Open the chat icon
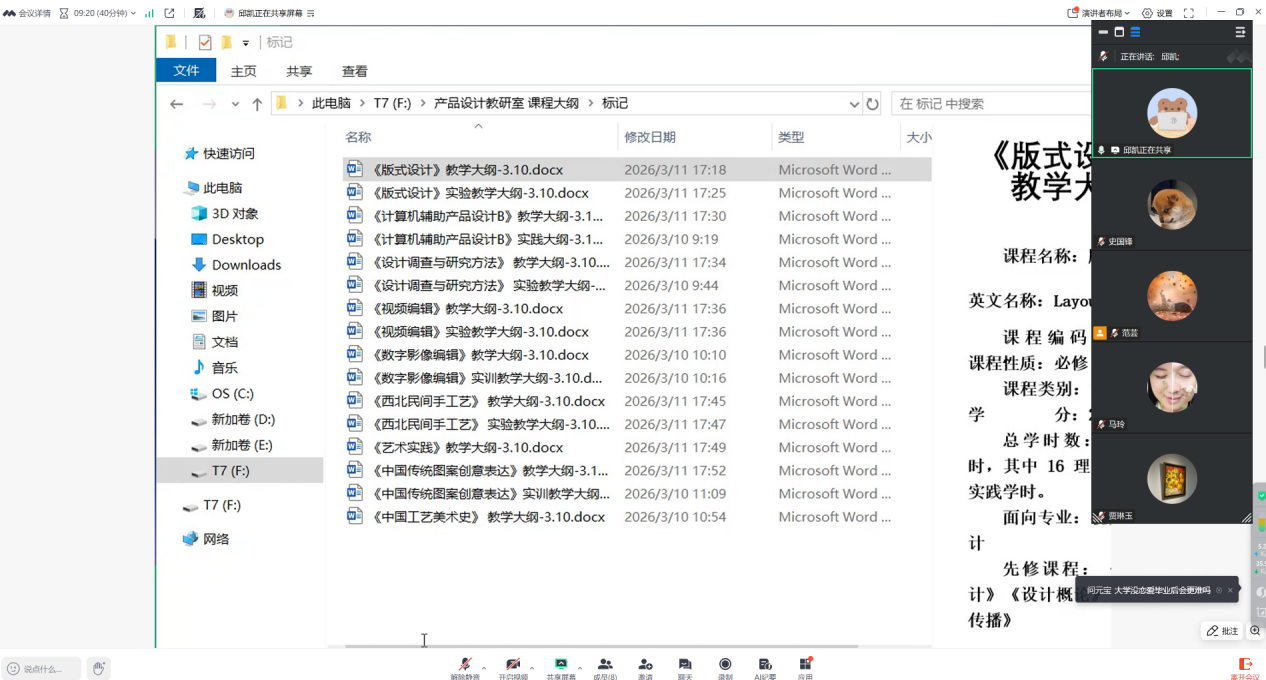Viewport: 1266px width, 680px height. [x=685, y=665]
